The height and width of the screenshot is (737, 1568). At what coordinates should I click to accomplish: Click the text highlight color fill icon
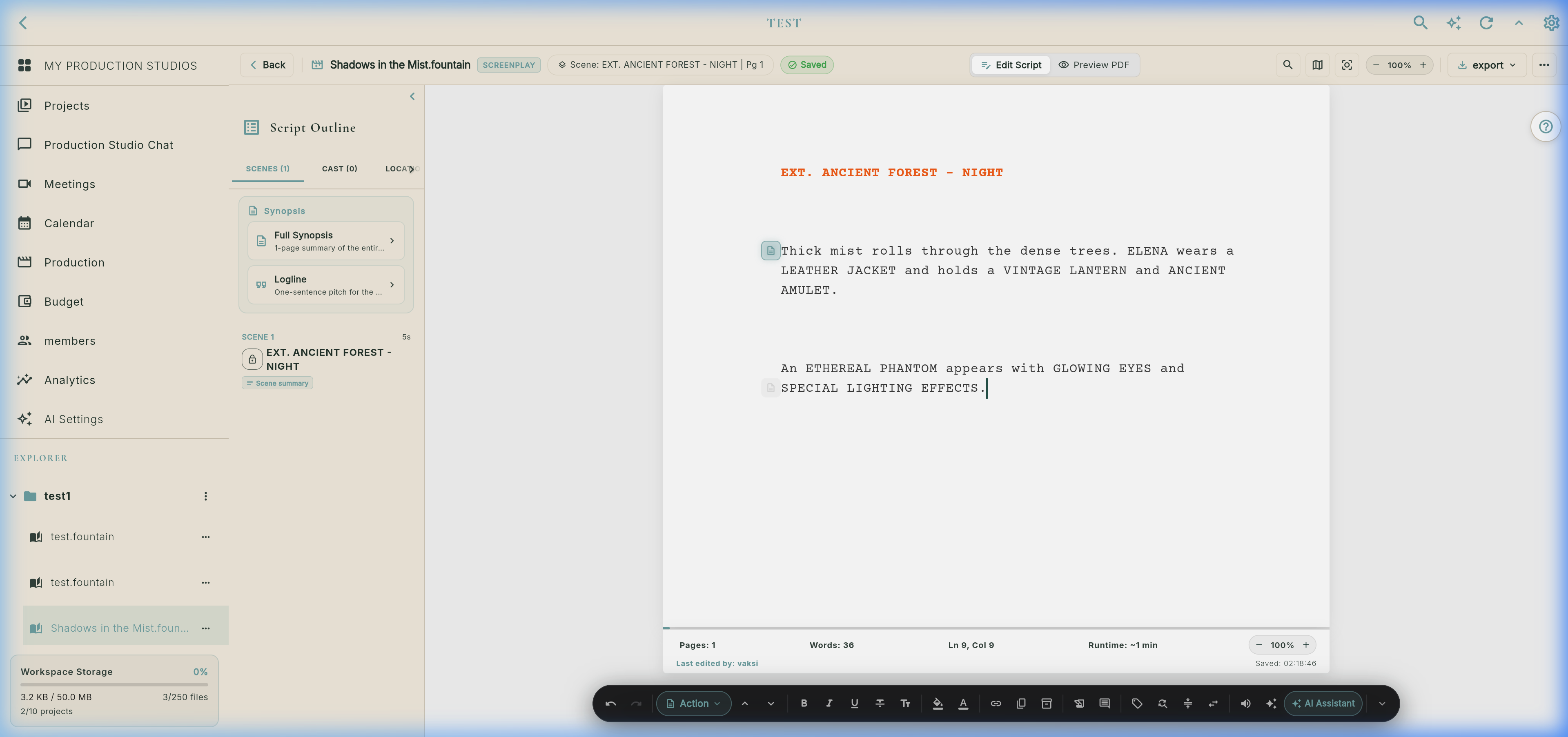(x=938, y=704)
